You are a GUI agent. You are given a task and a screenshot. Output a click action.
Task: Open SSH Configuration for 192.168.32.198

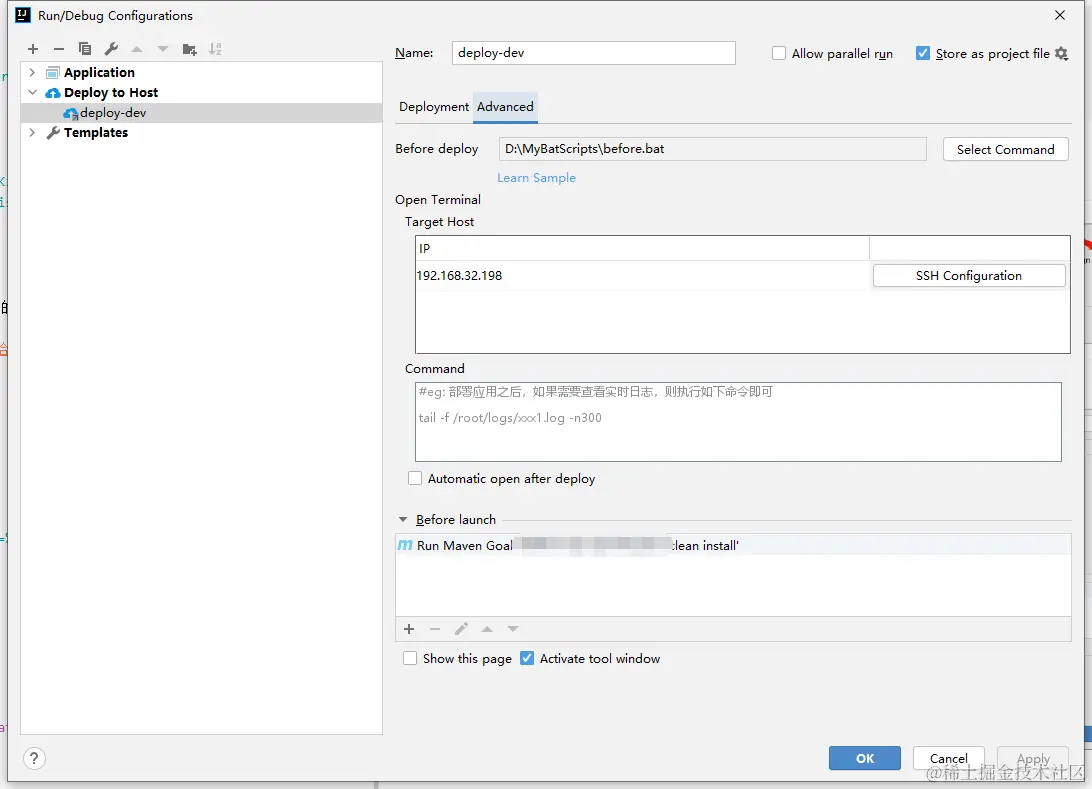(969, 276)
